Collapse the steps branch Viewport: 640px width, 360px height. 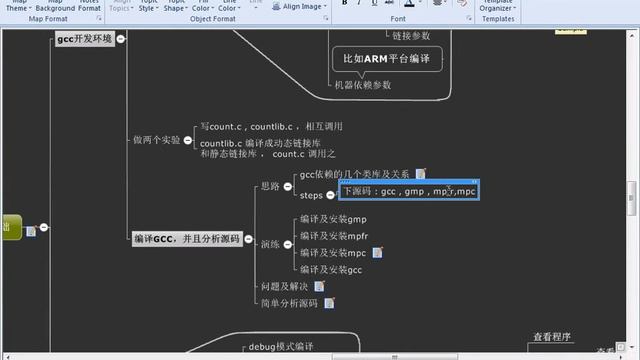click(331, 196)
